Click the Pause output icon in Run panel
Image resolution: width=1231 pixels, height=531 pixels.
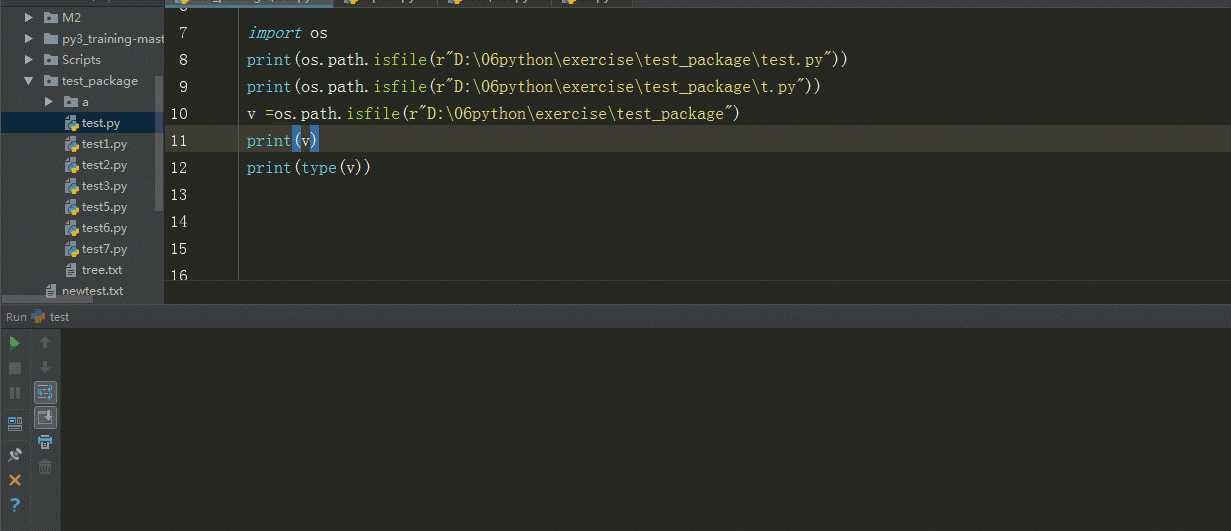[x=15, y=393]
